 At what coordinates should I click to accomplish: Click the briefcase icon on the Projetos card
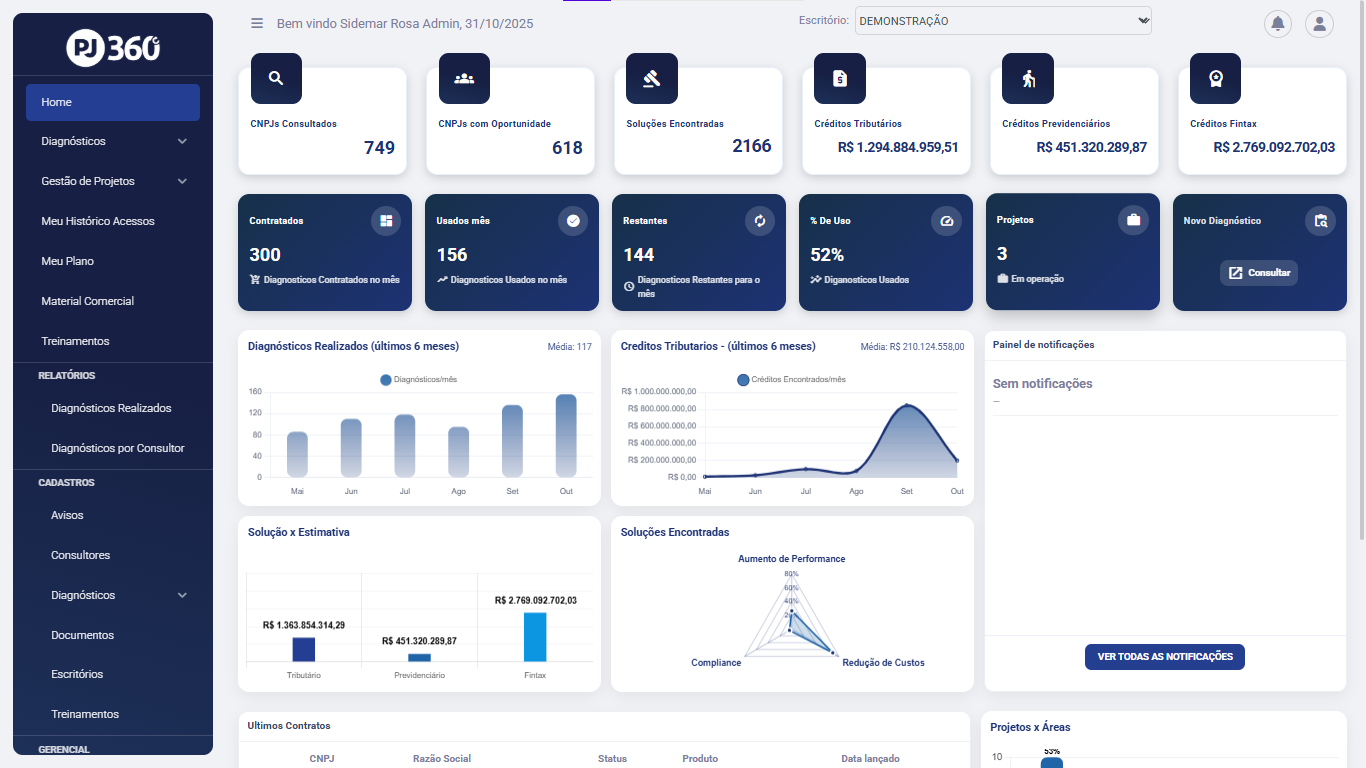point(1133,220)
